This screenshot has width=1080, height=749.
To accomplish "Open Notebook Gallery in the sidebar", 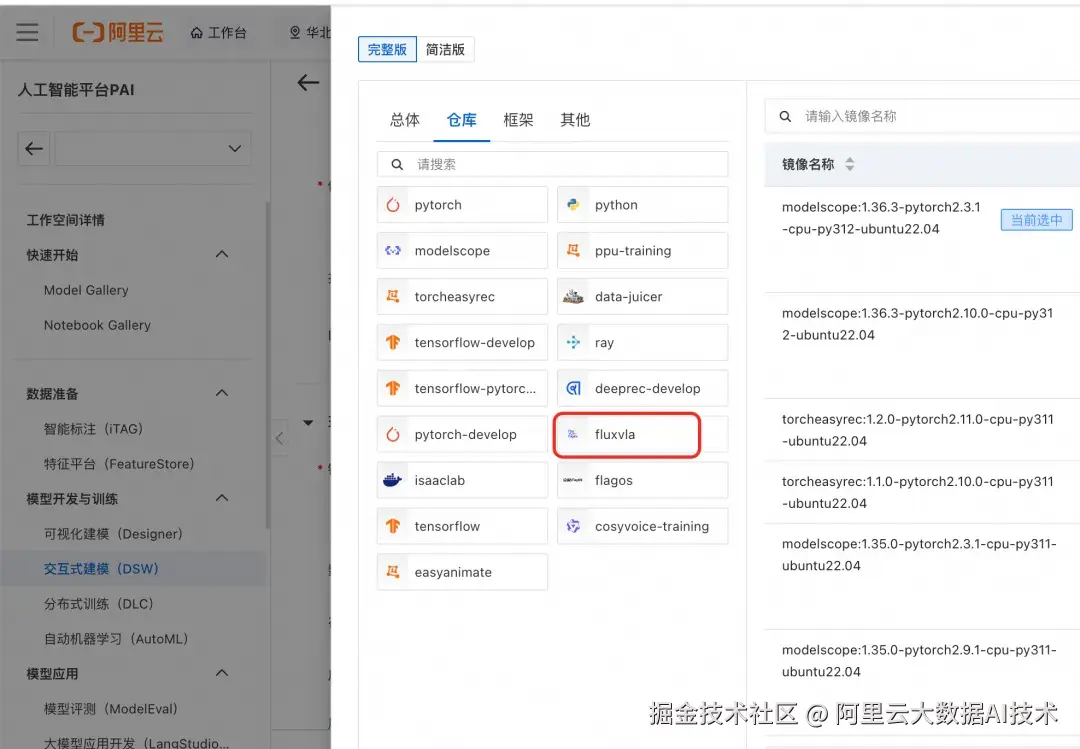I will pos(97,325).
